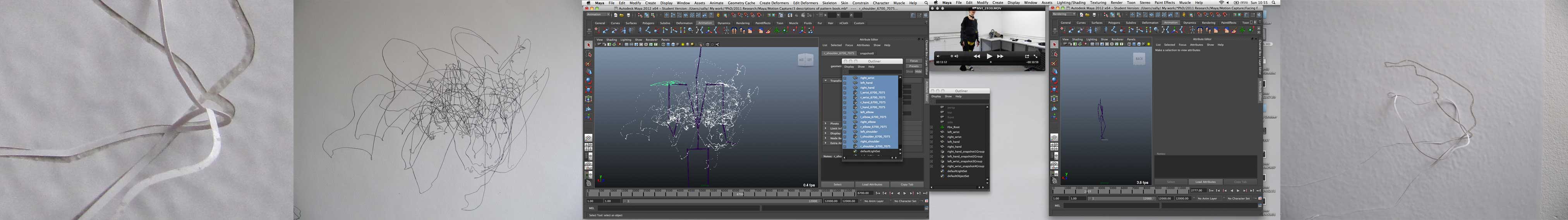Open the Paint Effects menu in right Maya
The height and width of the screenshot is (220, 1568).
coord(1166,2)
